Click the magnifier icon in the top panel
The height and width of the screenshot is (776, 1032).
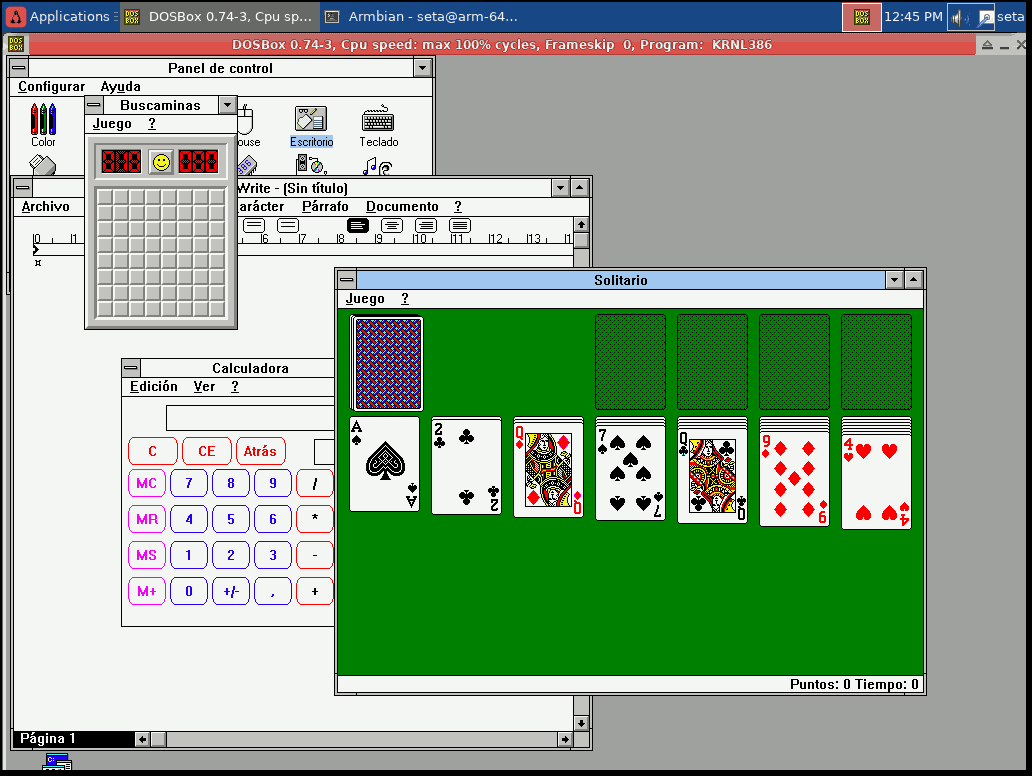click(985, 17)
